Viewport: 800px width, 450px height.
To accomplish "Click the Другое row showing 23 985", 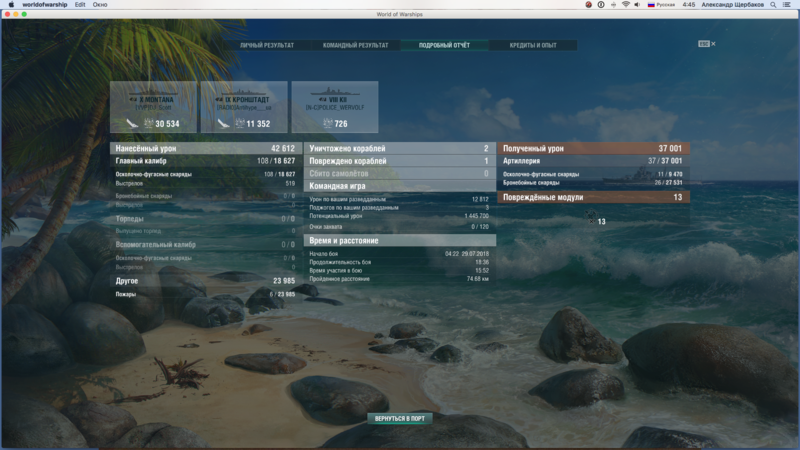I will click(206, 281).
